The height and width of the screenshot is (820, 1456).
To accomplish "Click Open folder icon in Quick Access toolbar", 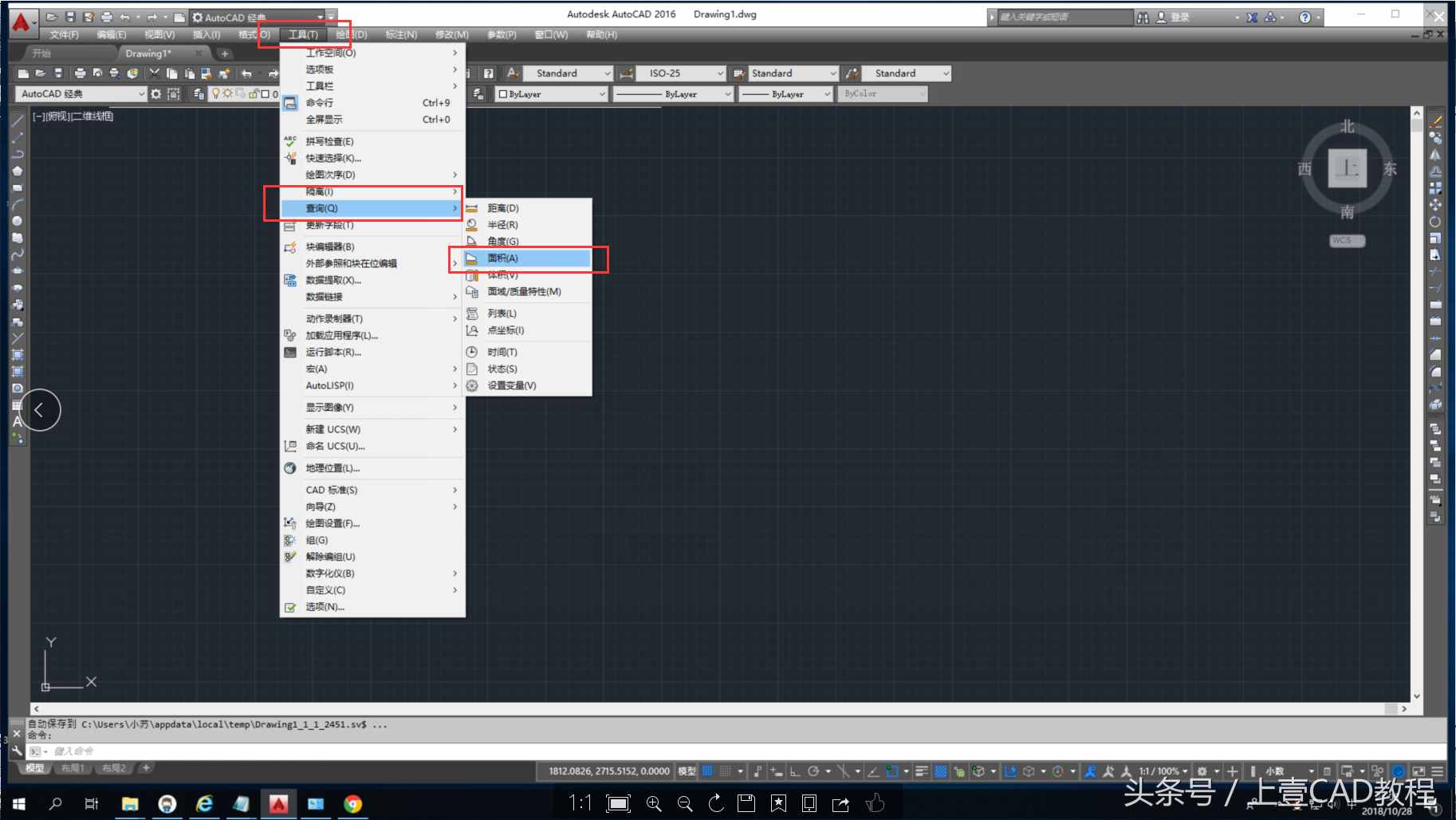I will [52, 17].
